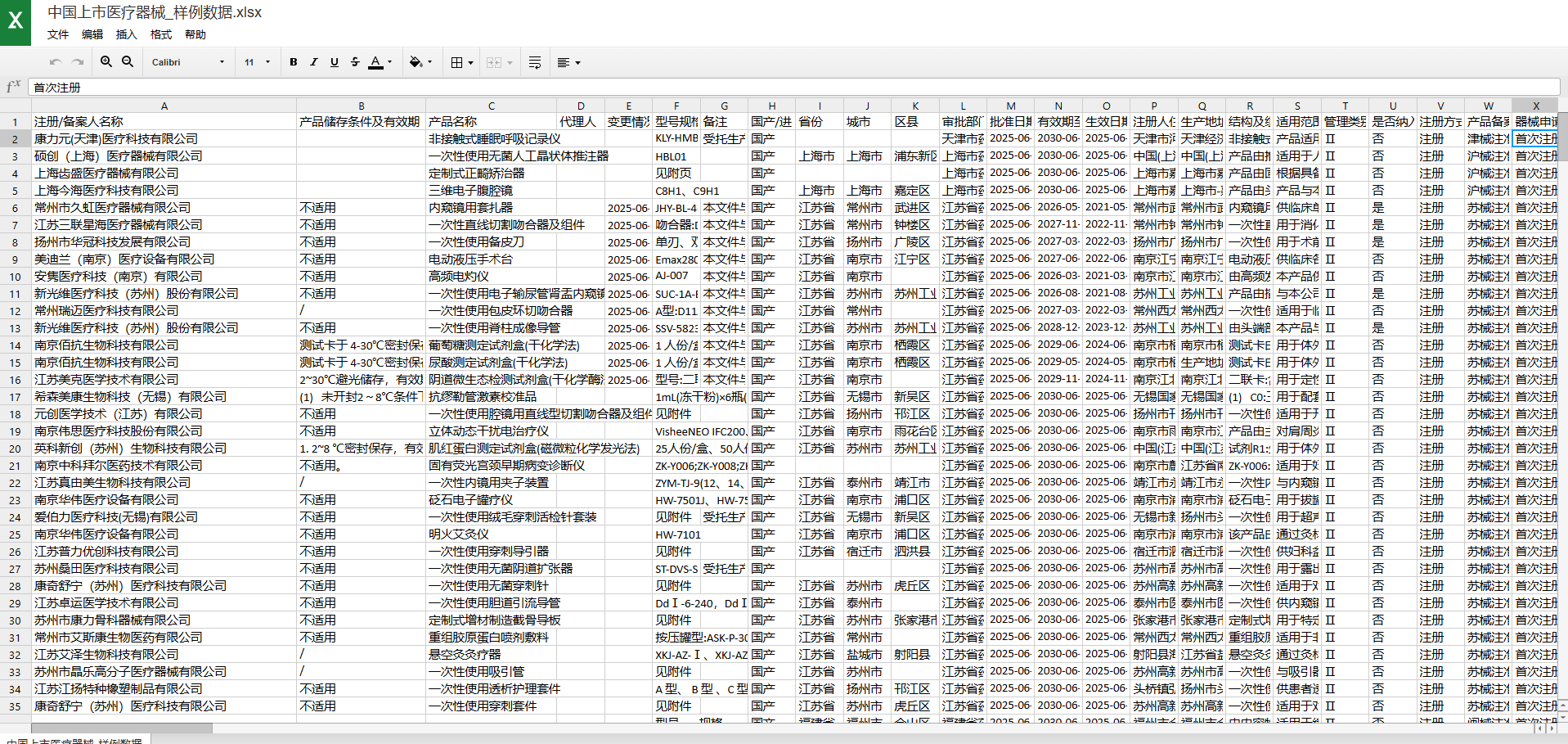Select cell 上海齿盛医疗器械有限公司
This screenshot has height=744, width=1568.
(x=164, y=174)
